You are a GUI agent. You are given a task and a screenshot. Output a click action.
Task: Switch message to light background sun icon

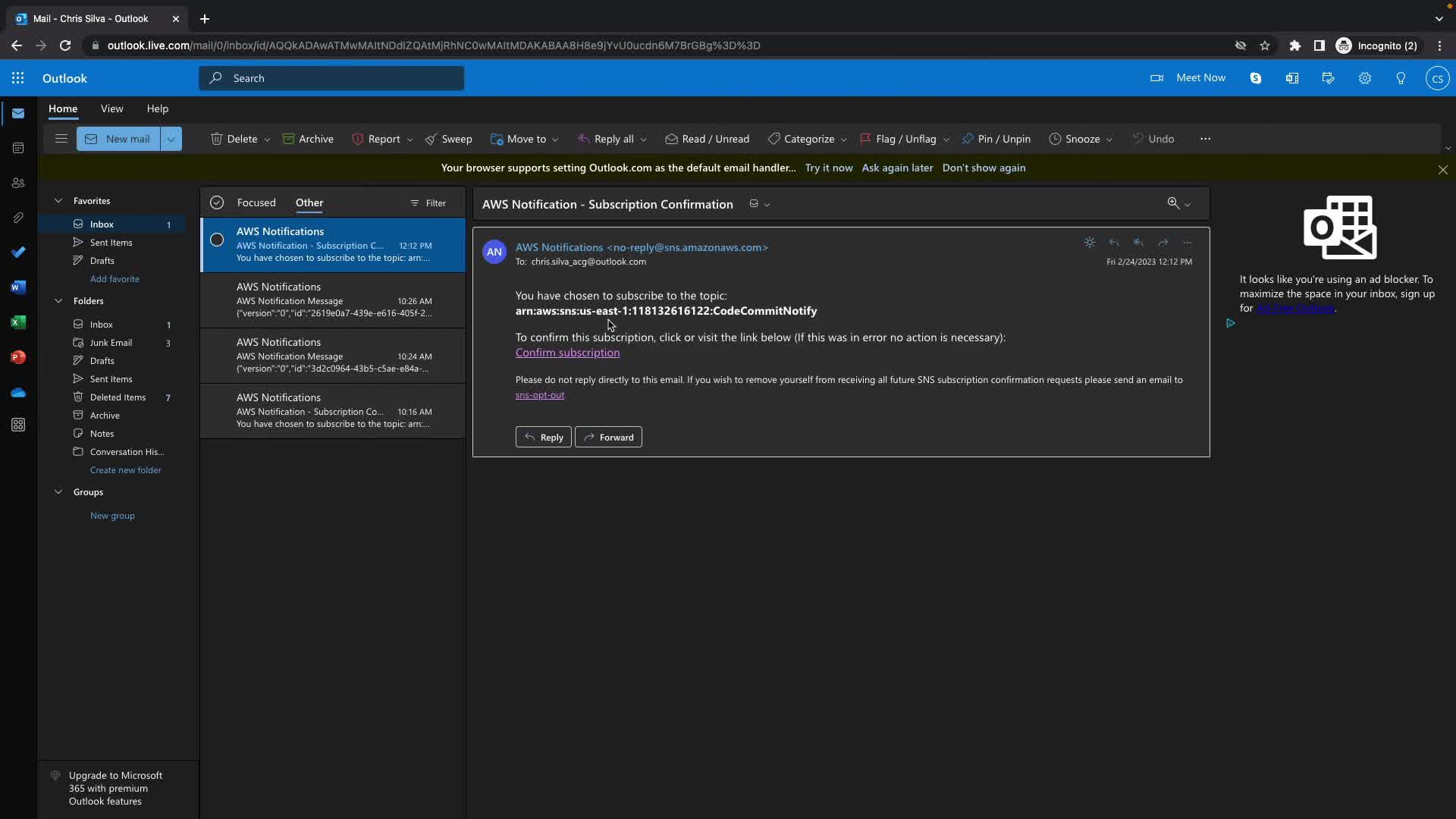[x=1089, y=243]
